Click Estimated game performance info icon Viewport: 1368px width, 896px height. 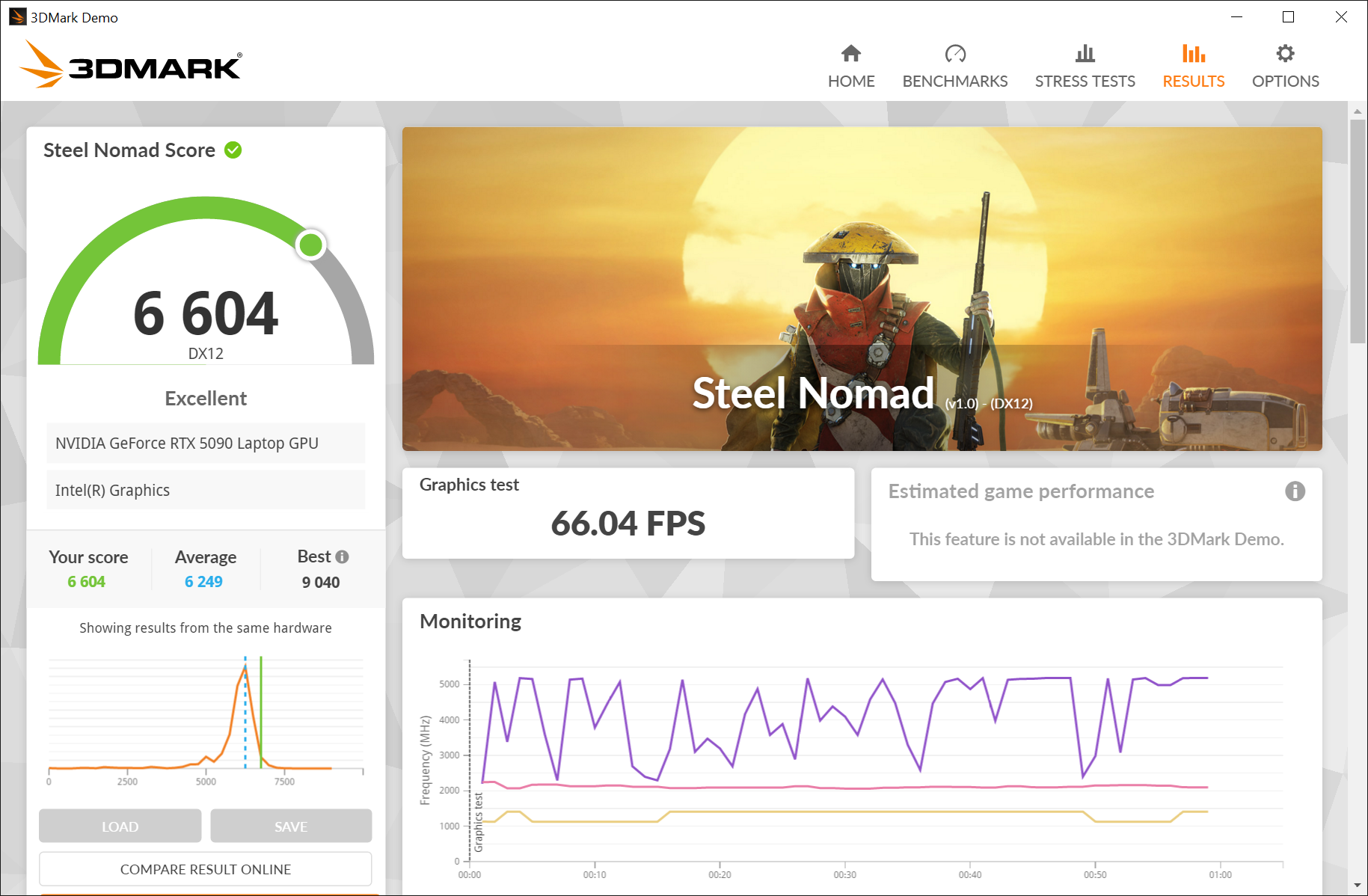[x=1295, y=491]
